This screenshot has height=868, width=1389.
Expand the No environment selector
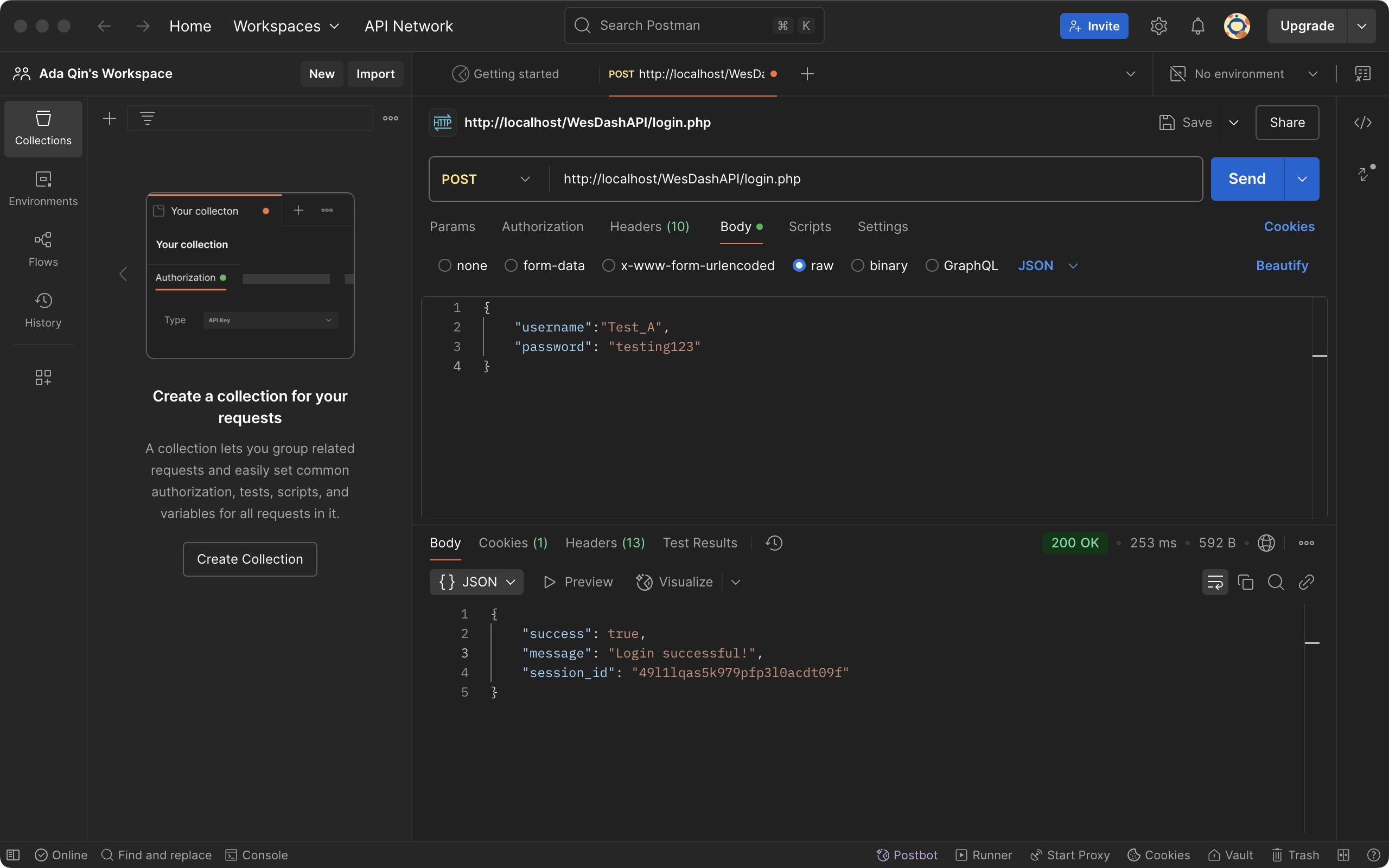(x=1243, y=74)
